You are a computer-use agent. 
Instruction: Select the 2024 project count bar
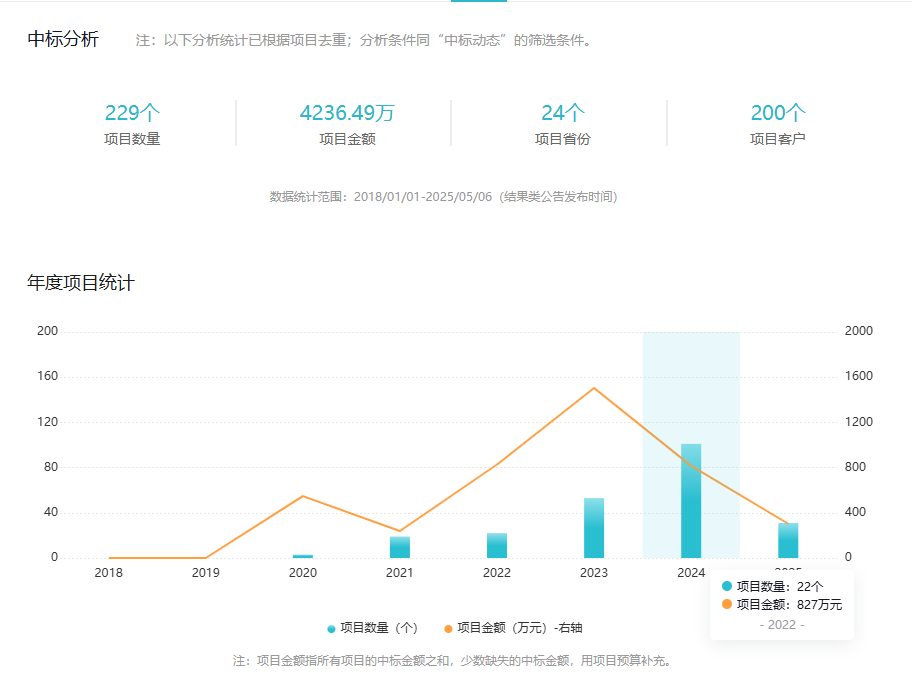pyautogui.click(x=691, y=501)
